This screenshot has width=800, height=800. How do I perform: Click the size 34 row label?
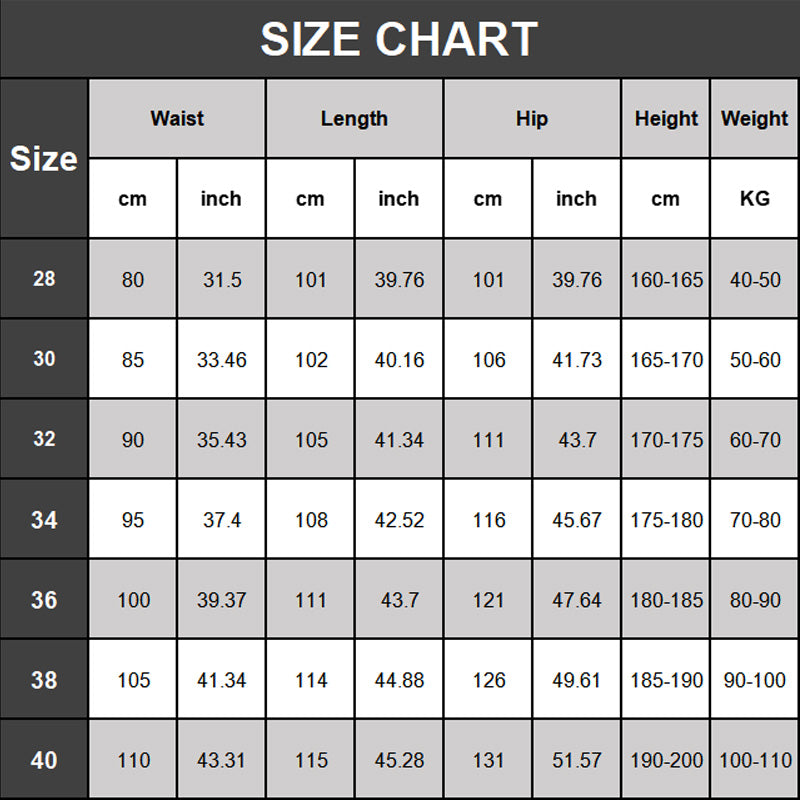(44, 519)
